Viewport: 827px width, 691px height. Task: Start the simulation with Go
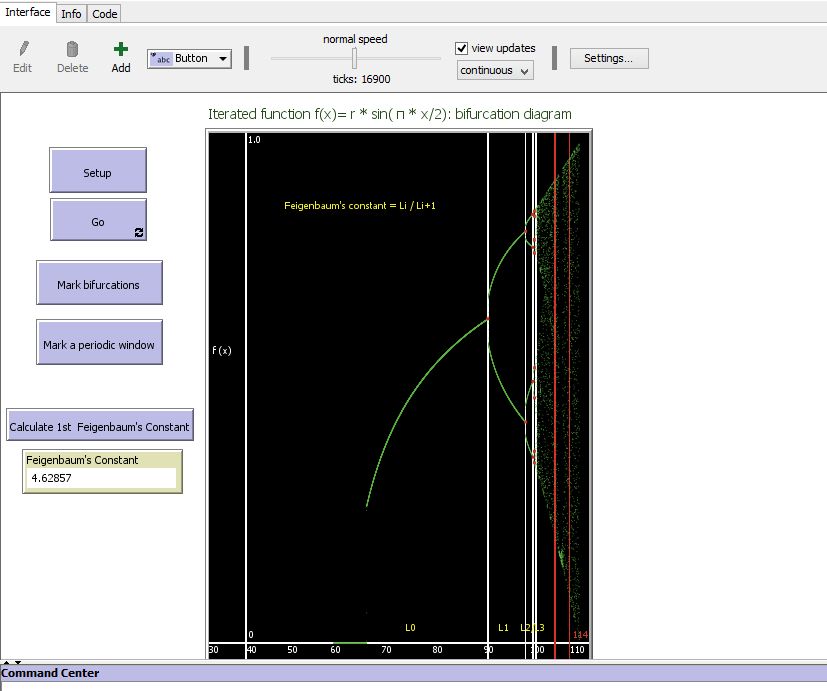(x=97, y=219)
